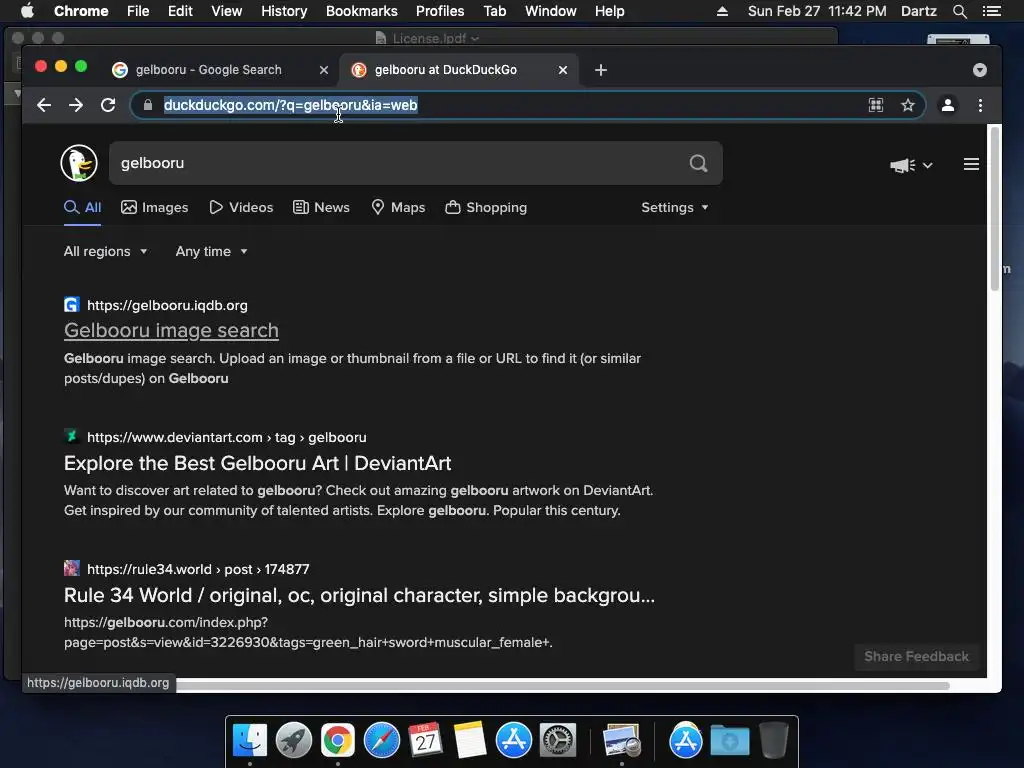Close the gelbooru at DuckDuckGo tab

pos(563,70)
